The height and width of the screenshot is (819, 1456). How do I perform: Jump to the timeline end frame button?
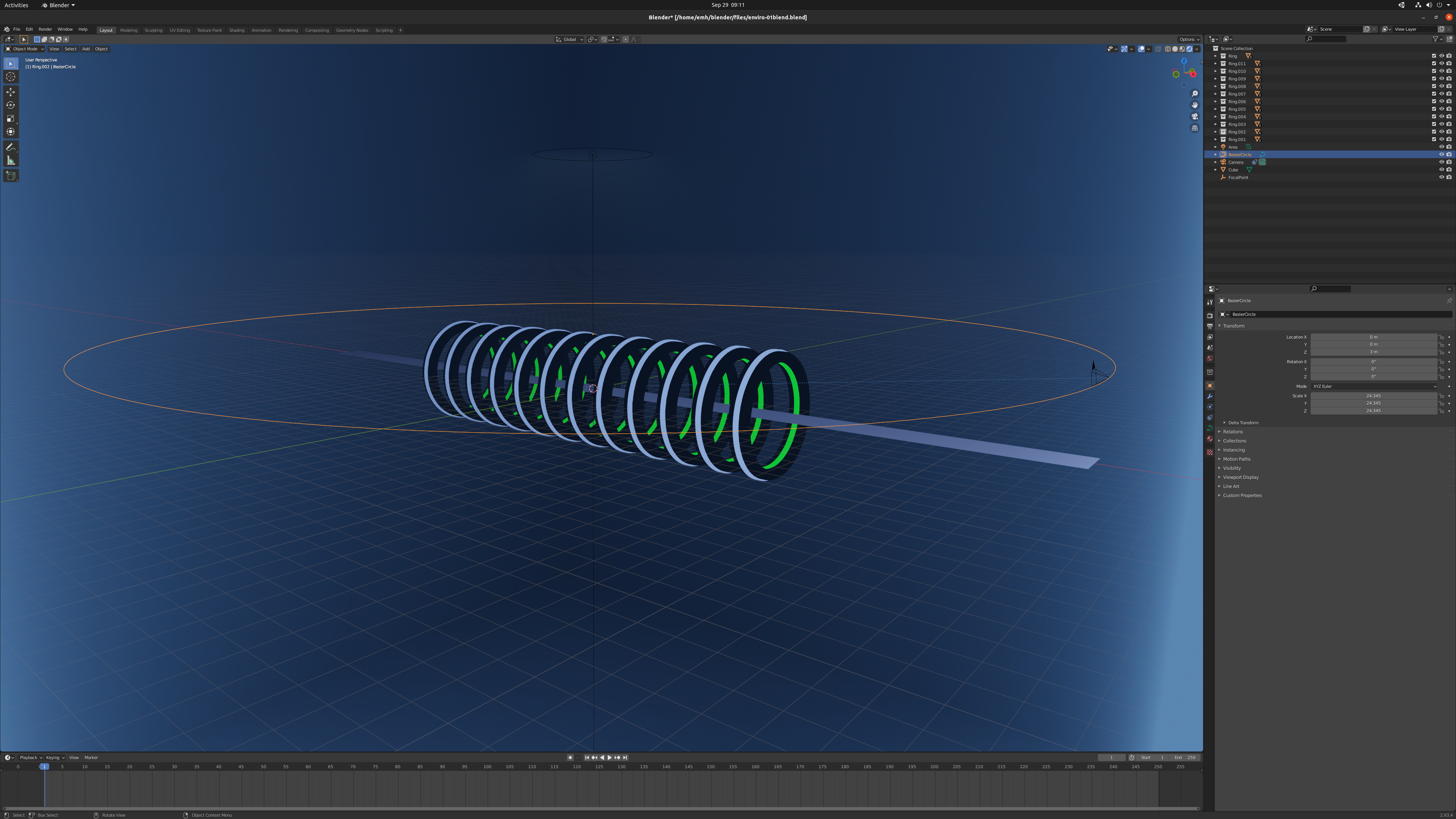click(624, 758)
